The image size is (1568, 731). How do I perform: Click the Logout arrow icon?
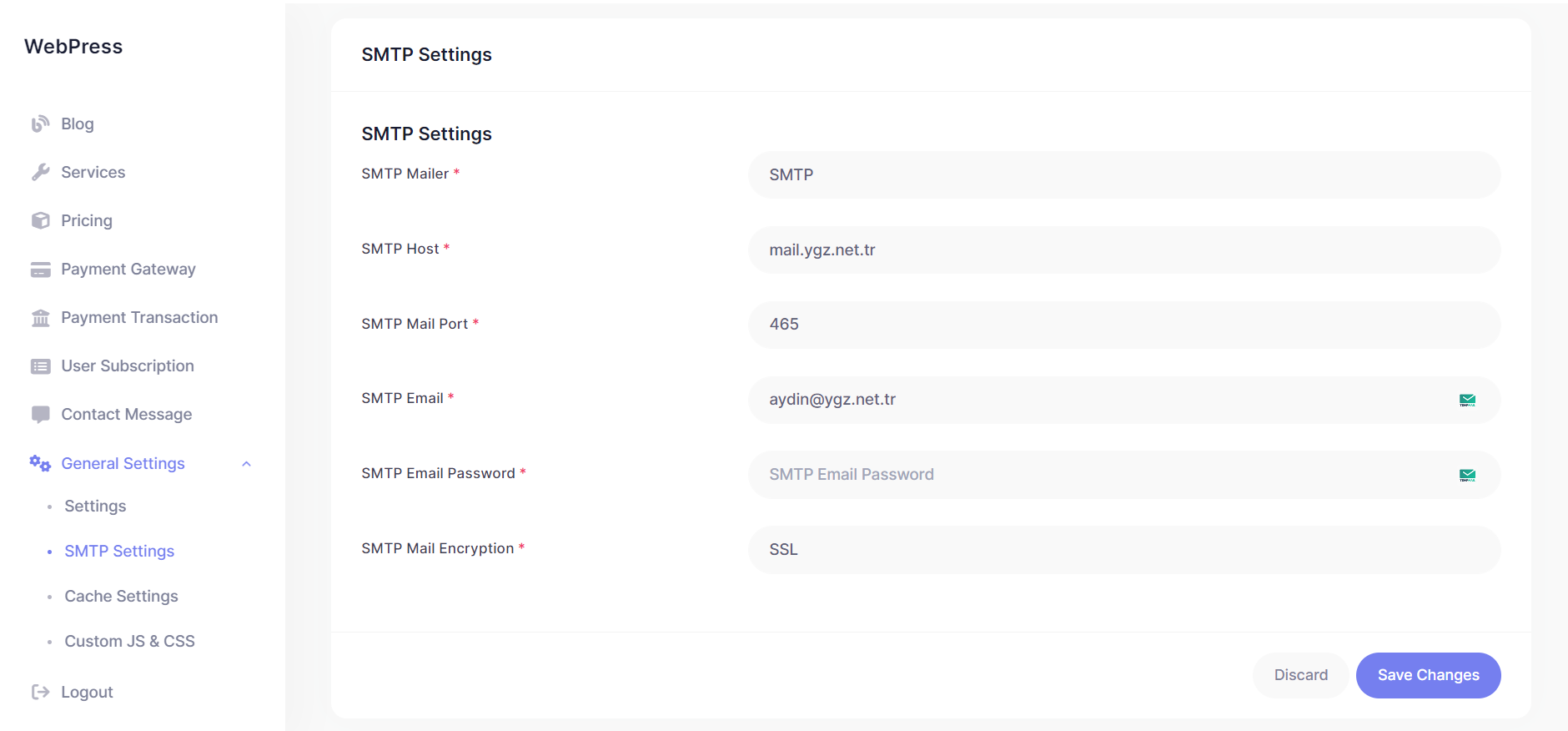point(40,692)
